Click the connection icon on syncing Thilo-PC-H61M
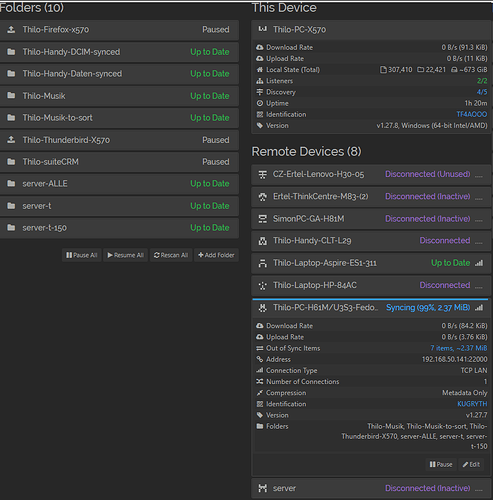The height and width of the screenshot is (500, 493). click(479, 307)
